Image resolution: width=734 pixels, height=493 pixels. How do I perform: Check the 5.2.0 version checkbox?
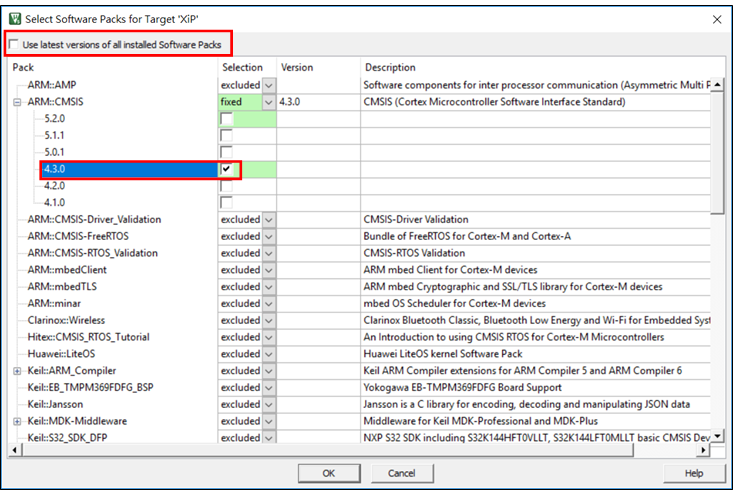[x=227, y=119]
